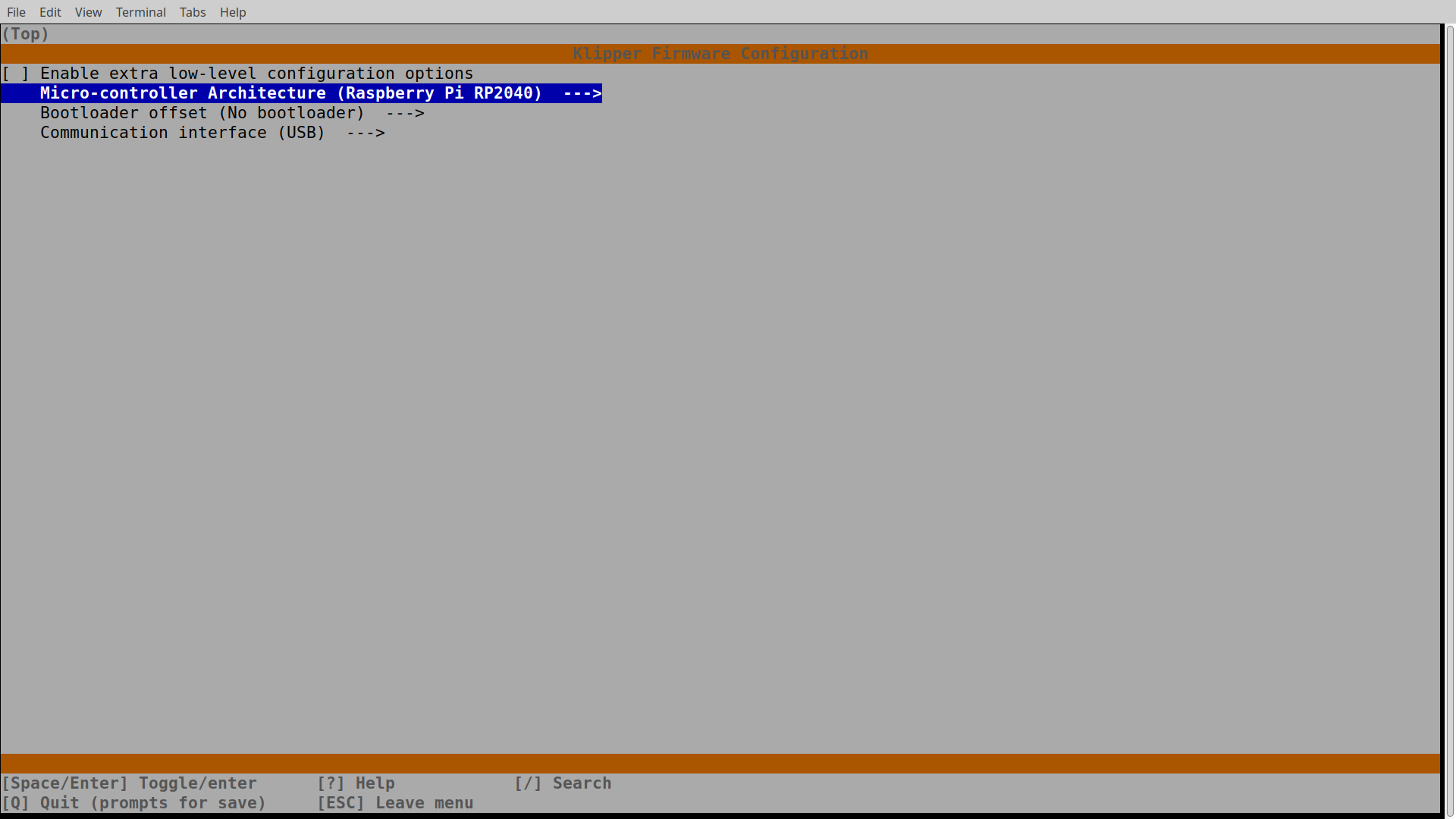Open the Tabs menu

(193, 12)
